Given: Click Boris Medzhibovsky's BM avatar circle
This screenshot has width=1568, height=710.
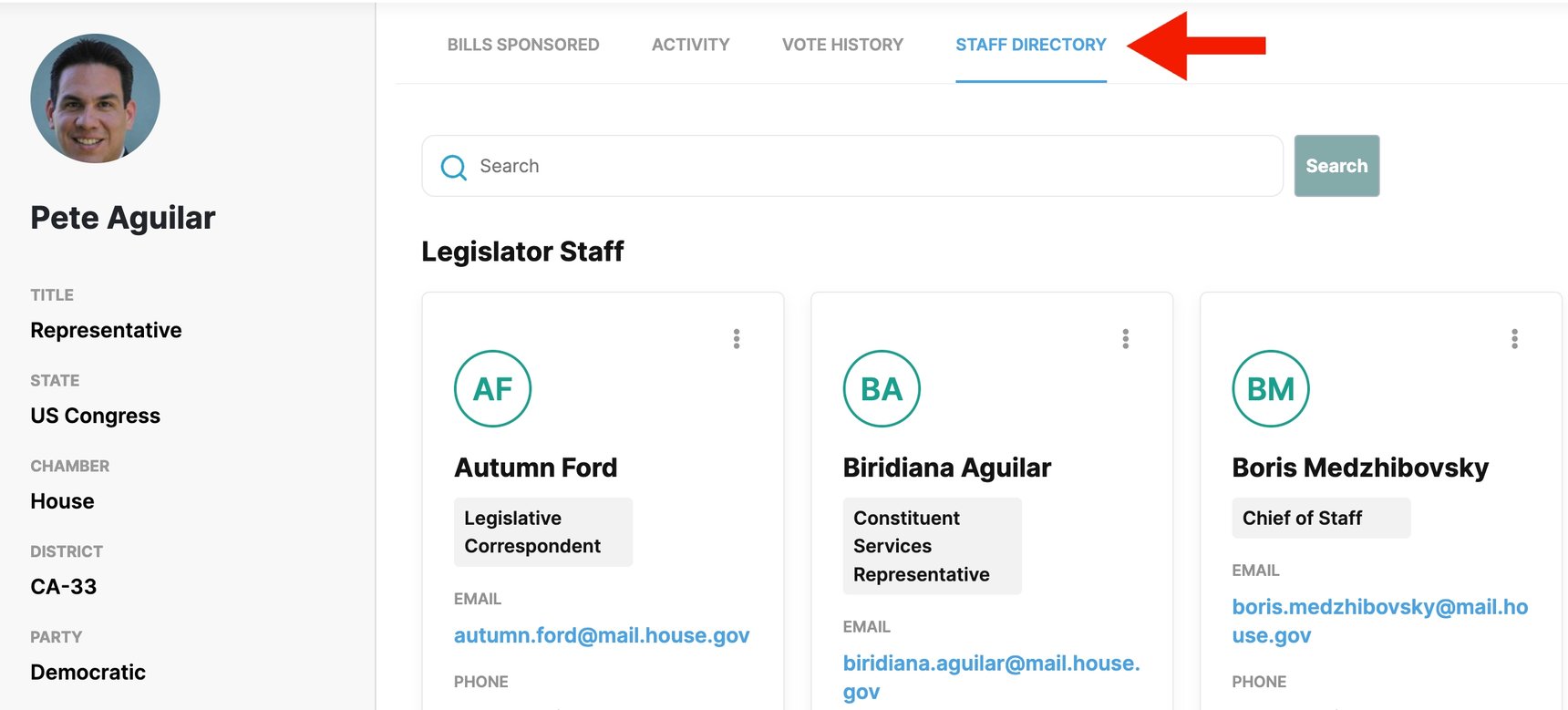Looking at the screenshot, I should tap(1271, 388).
